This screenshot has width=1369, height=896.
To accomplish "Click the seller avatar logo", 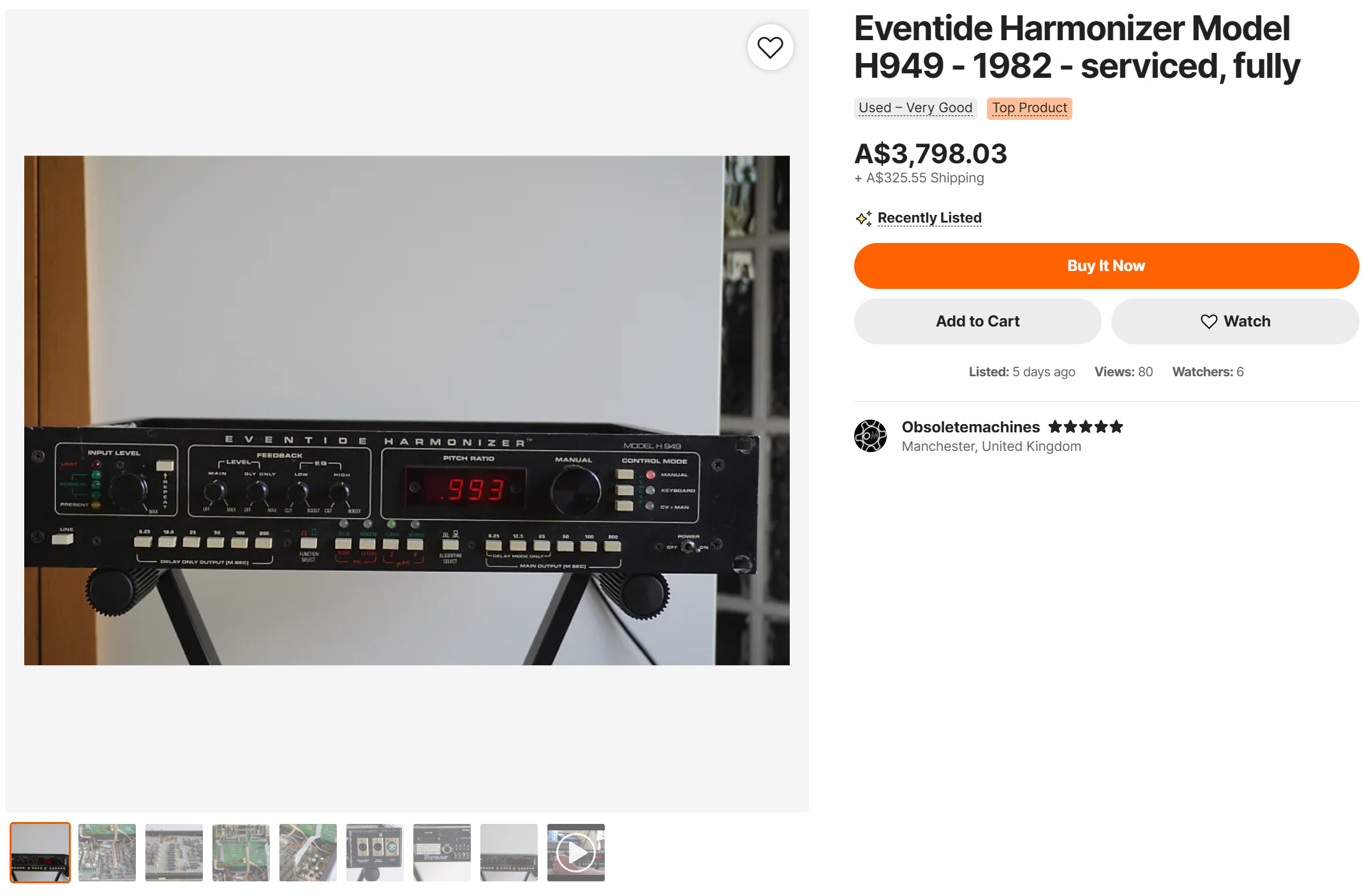I will point(870,436).
